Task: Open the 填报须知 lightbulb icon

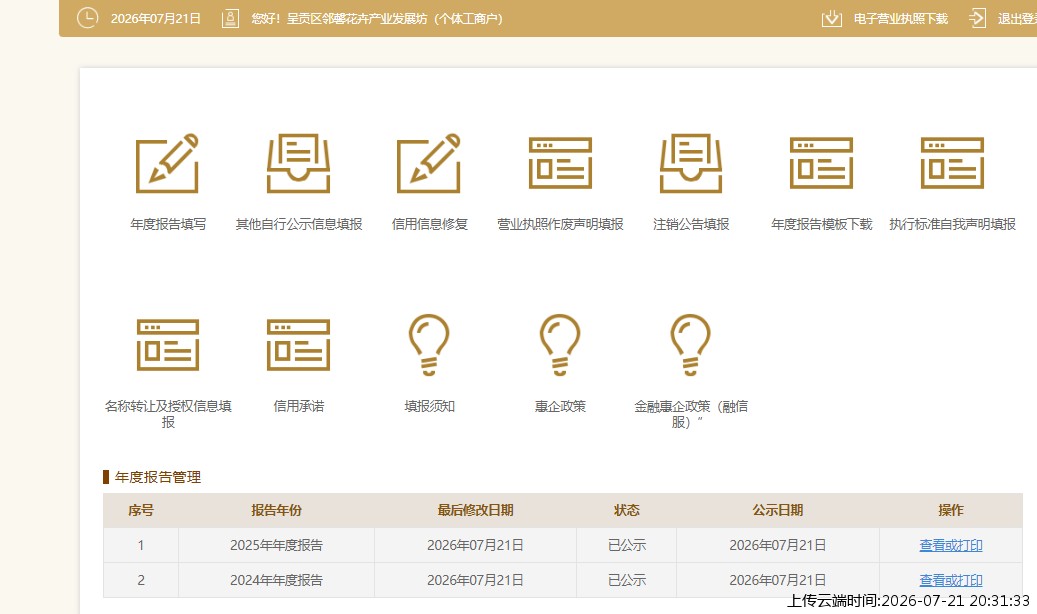Action: click(429, 345)
